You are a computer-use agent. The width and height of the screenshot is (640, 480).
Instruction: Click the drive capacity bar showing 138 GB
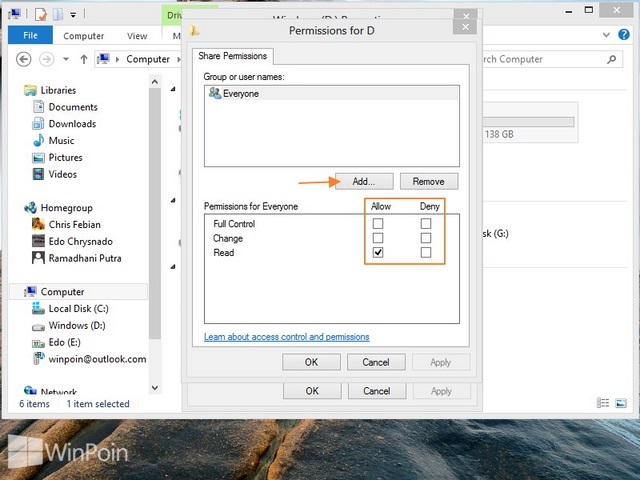click(x=529, y=122)
